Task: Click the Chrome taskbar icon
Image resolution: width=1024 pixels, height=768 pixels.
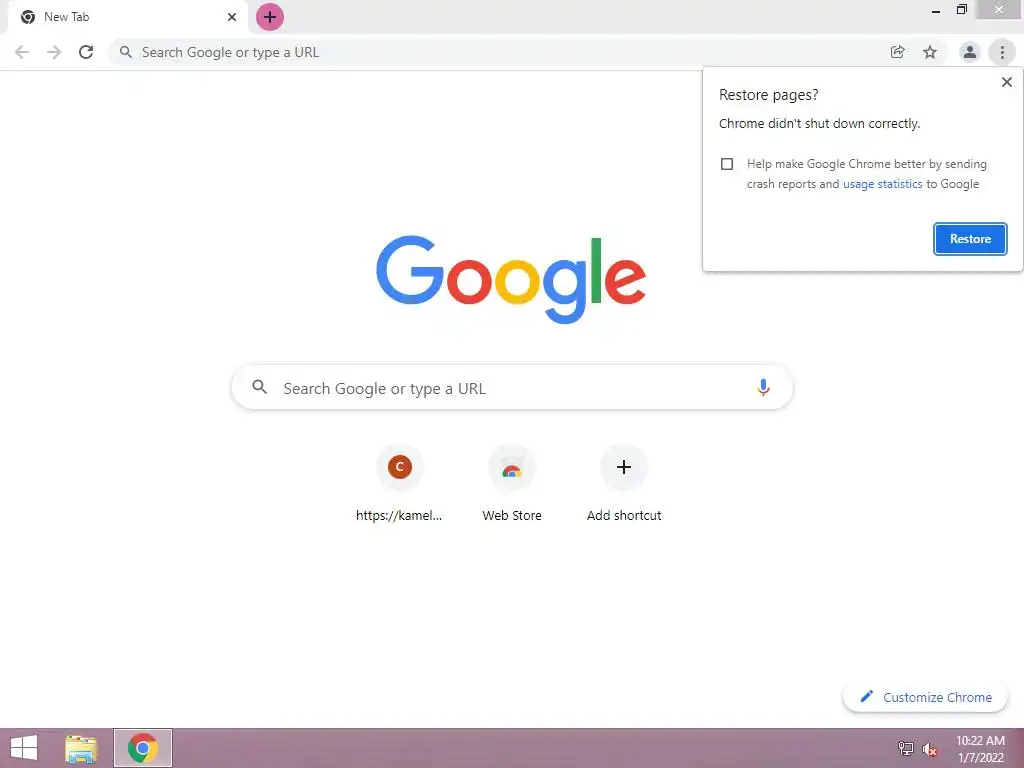Action: point(143,748)
